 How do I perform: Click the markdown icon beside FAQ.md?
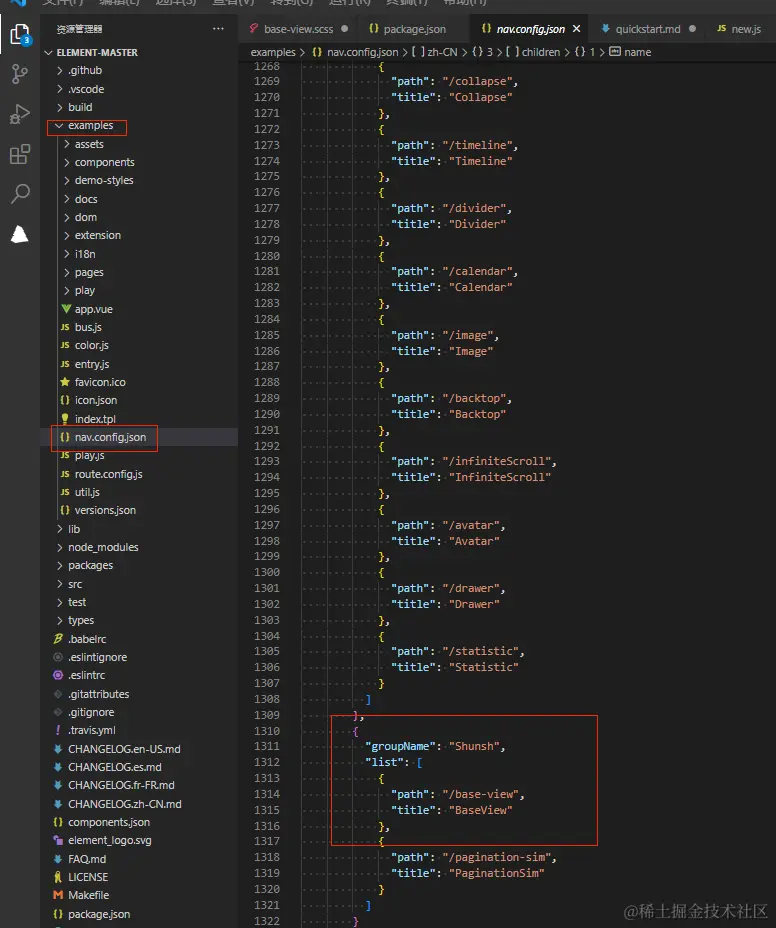[58, 859]
